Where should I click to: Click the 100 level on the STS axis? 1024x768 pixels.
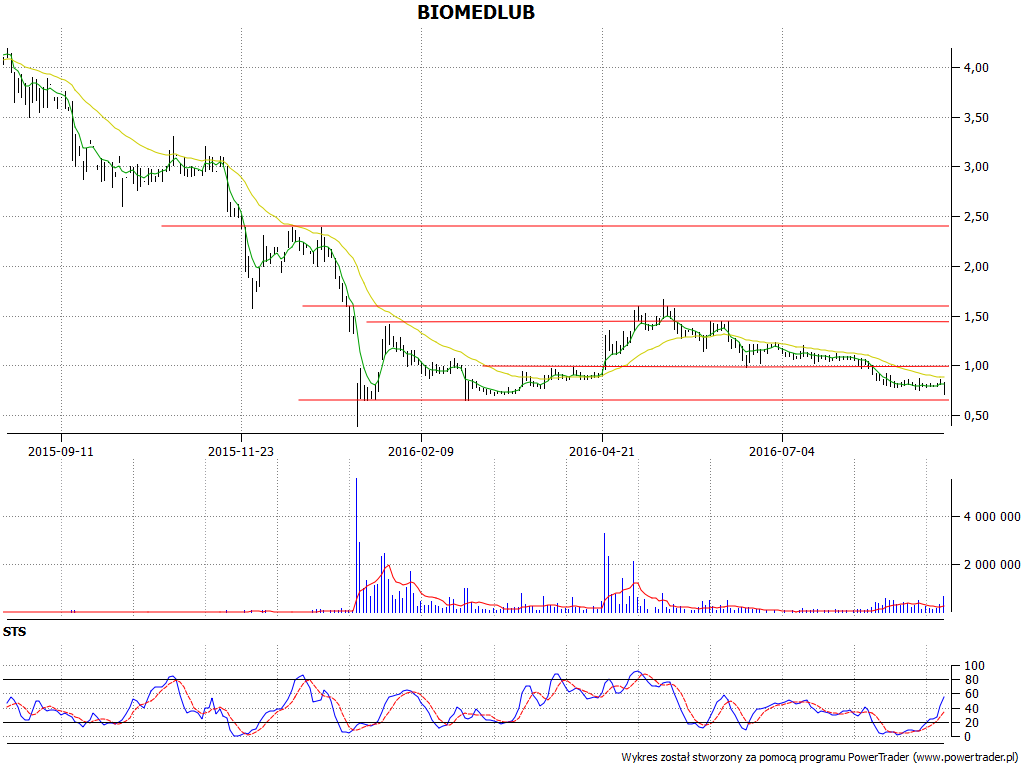coord(974,665)
